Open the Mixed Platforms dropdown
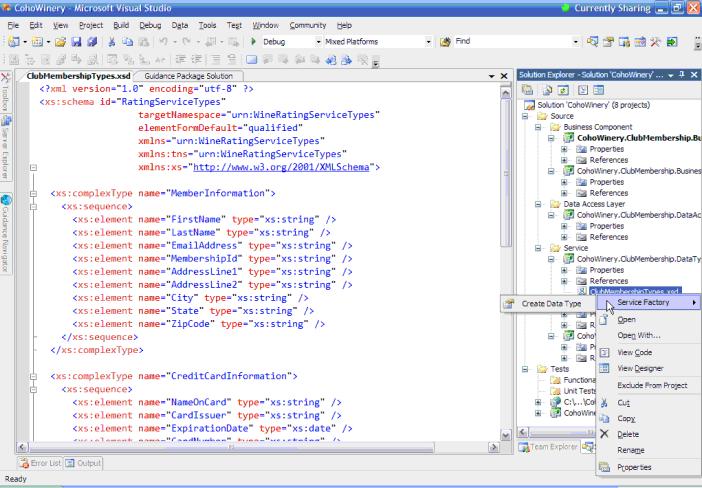The image size is (702, 488). tap(428, 42)
